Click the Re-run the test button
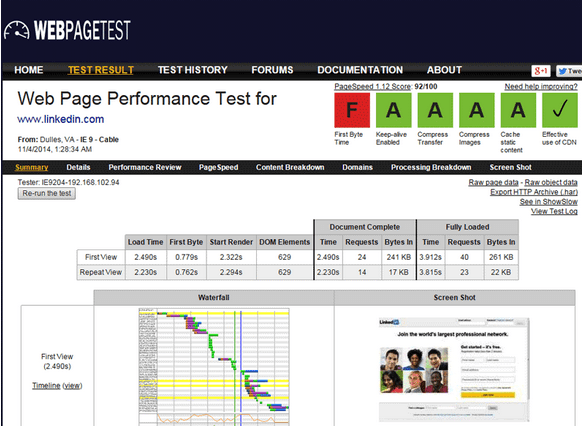Viewport: 582px width, 426px height. (47, 193)
